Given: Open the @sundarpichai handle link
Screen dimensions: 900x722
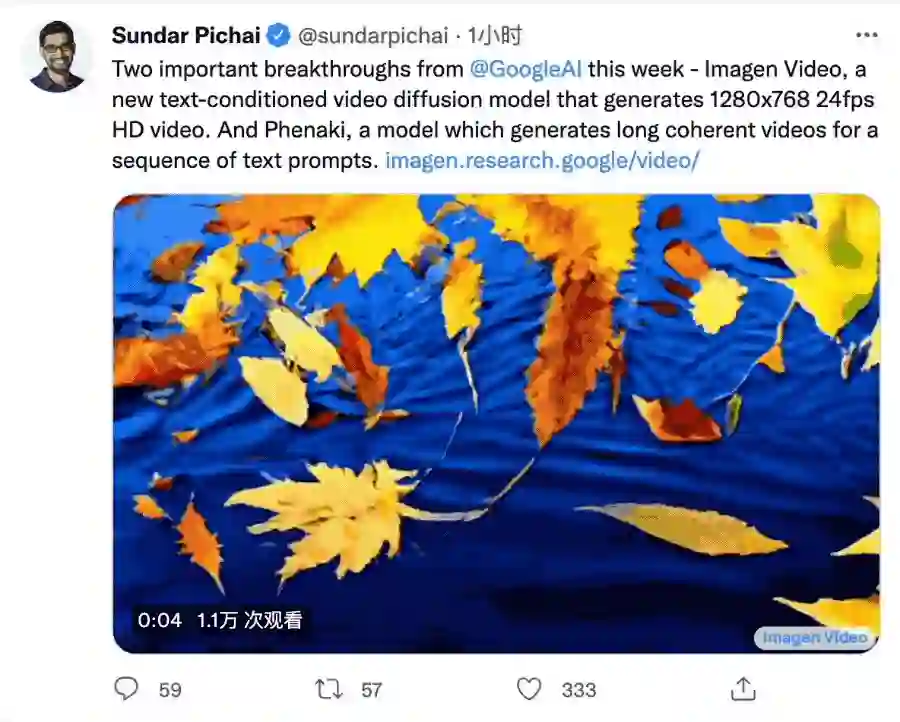Looking at the screenshot, I should pos(372,36).
